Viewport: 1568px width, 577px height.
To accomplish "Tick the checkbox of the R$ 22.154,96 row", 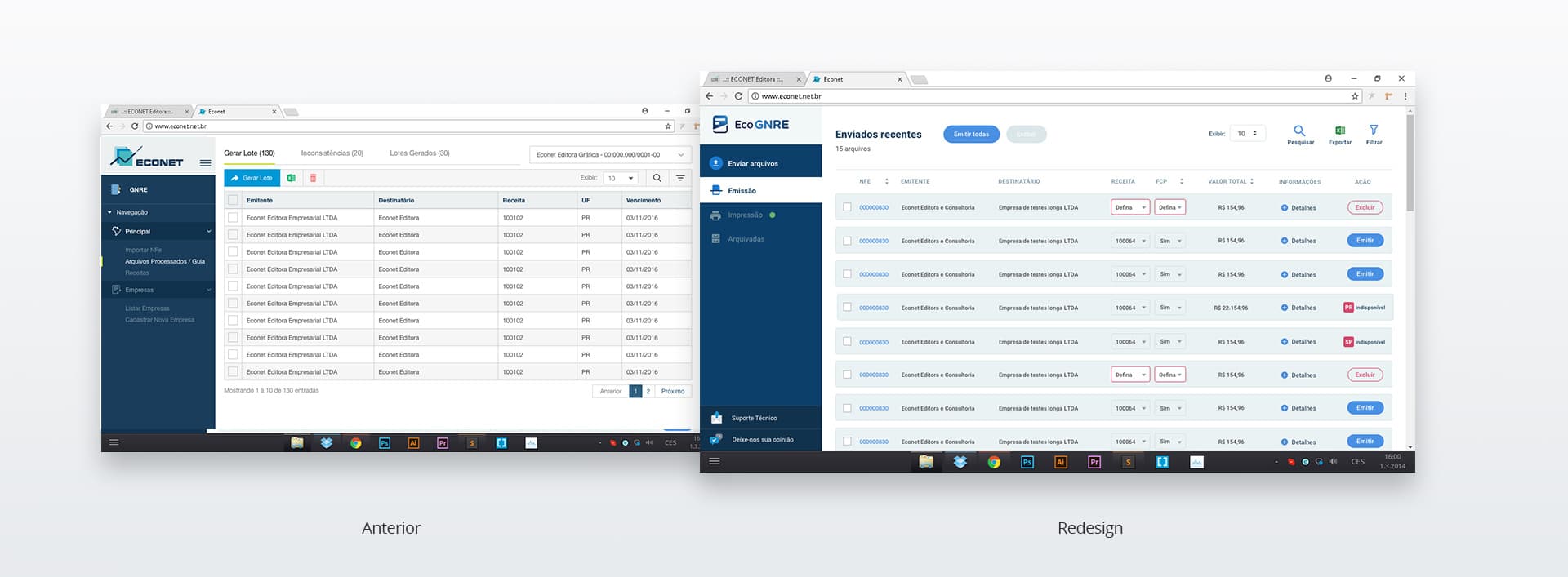I will pyautogui.click(x=847, y=308).
